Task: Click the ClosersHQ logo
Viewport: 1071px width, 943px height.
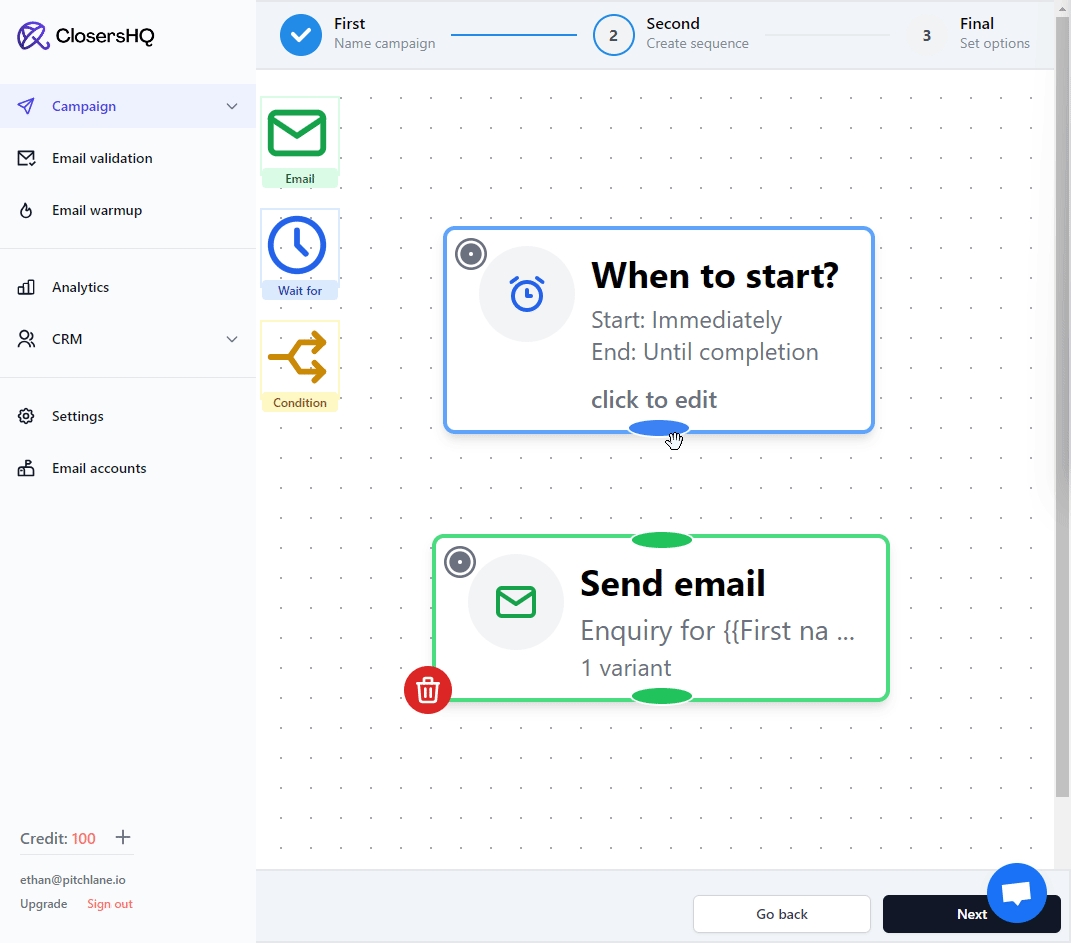Action: 86,37
